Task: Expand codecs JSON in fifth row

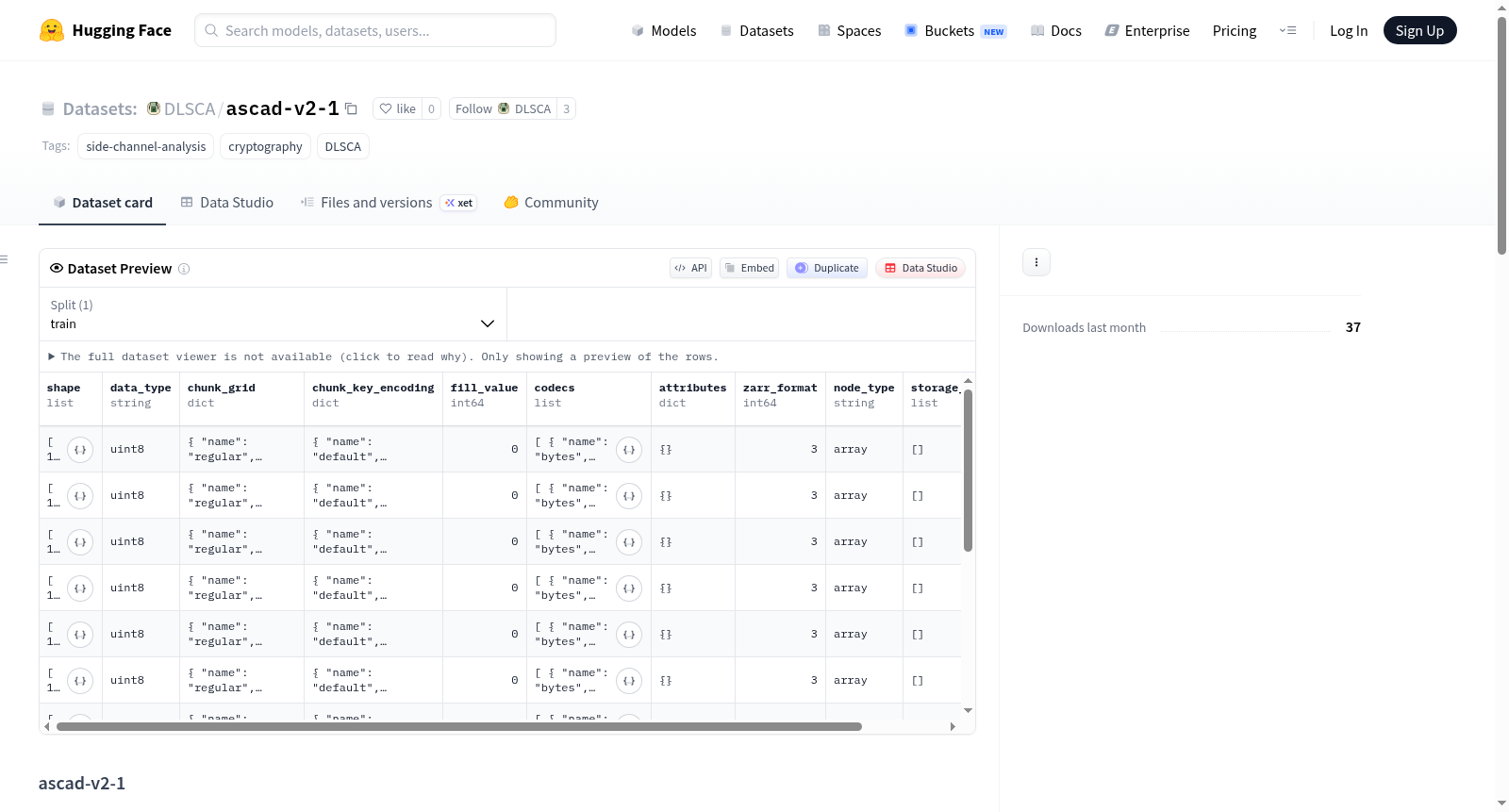Action: pyautogui.click(x=629, y=635)
